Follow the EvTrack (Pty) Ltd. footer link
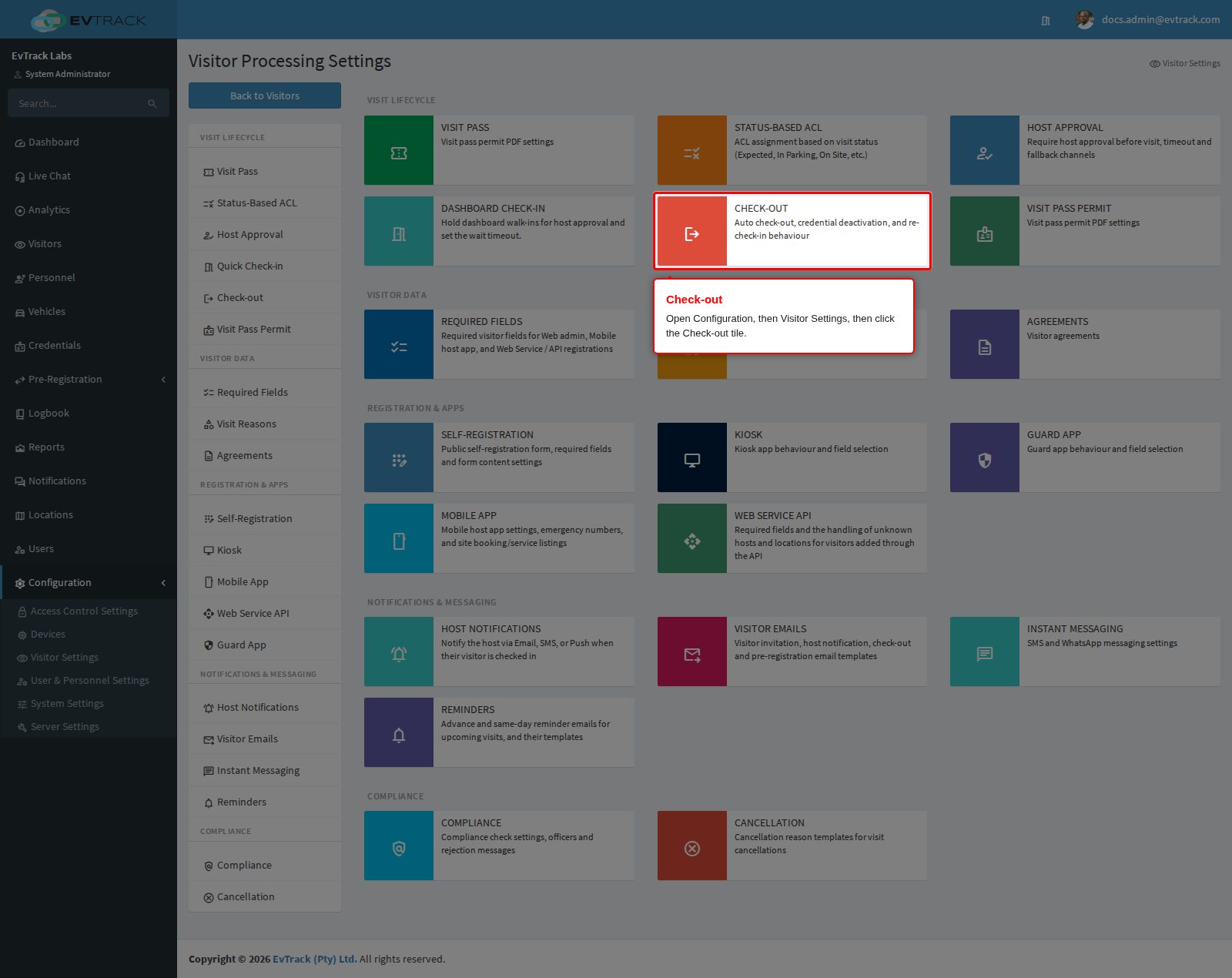The width and height of the screenshot is (1232, 978). 314,959
